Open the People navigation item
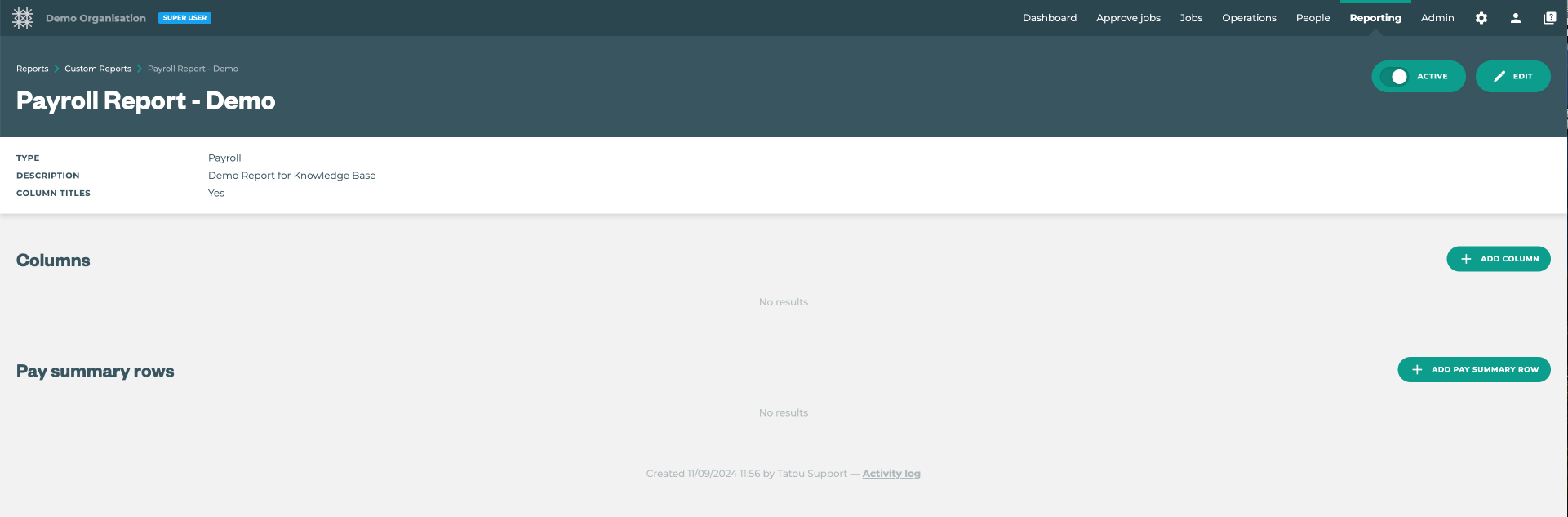The width and height of the screenshot is (1568, 517). pos(1313,18)
